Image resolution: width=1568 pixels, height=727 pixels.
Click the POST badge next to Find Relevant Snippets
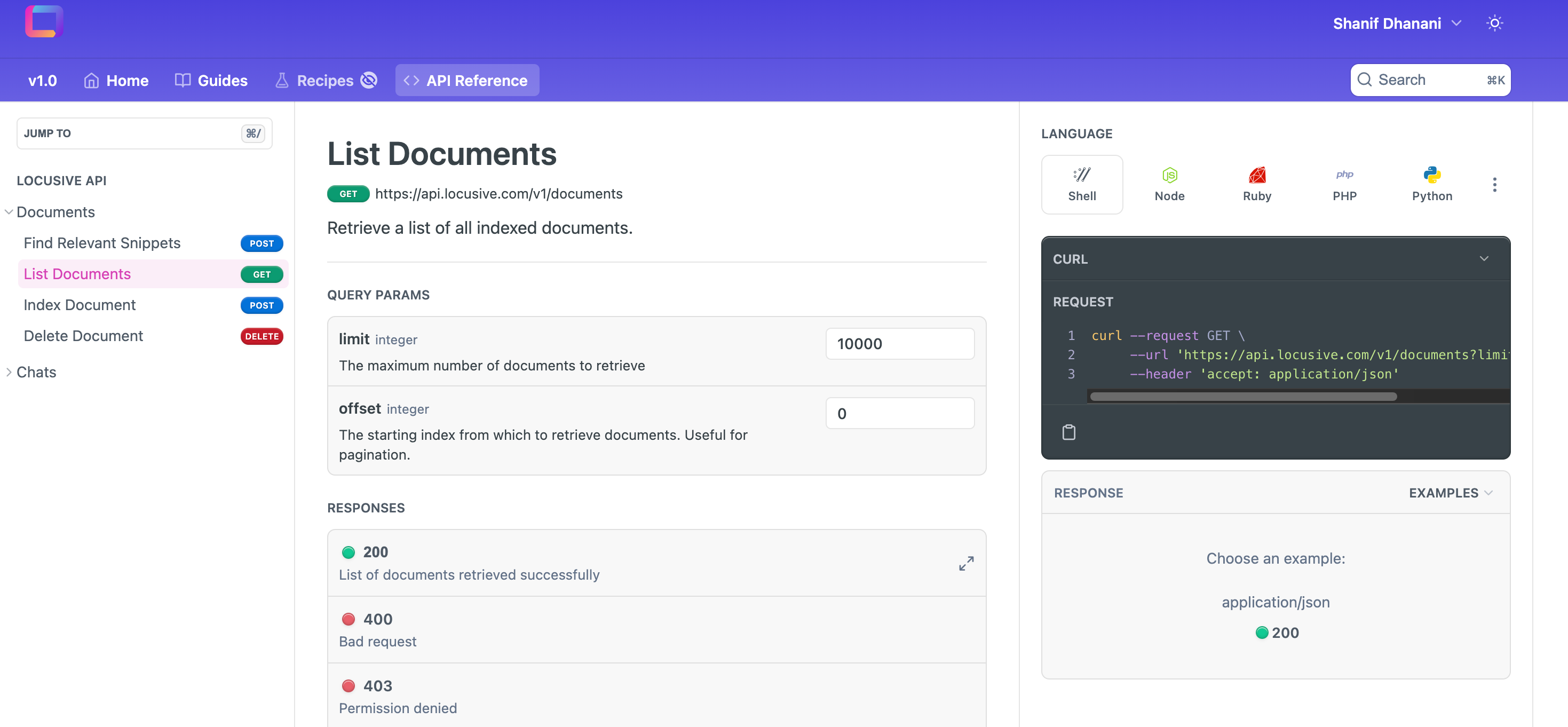coord(262,243)
